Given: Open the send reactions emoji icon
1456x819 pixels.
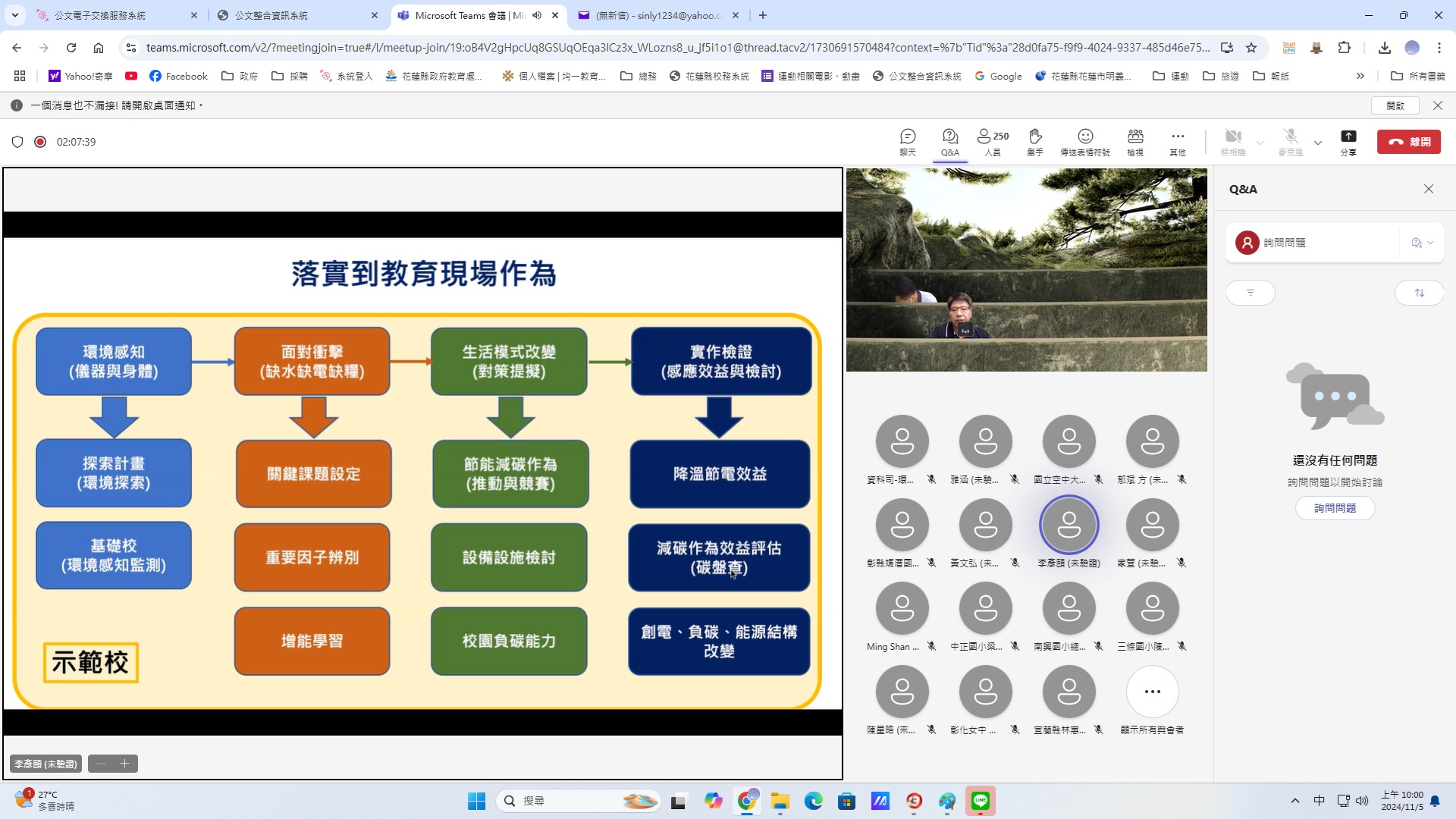Looking at the screenshot, I should click(1084, 141).
